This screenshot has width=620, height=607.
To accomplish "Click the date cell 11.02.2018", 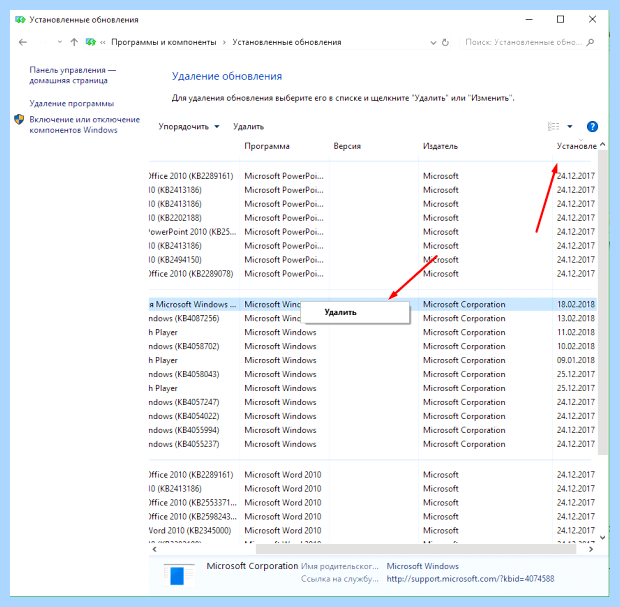I will pos(576,332).
